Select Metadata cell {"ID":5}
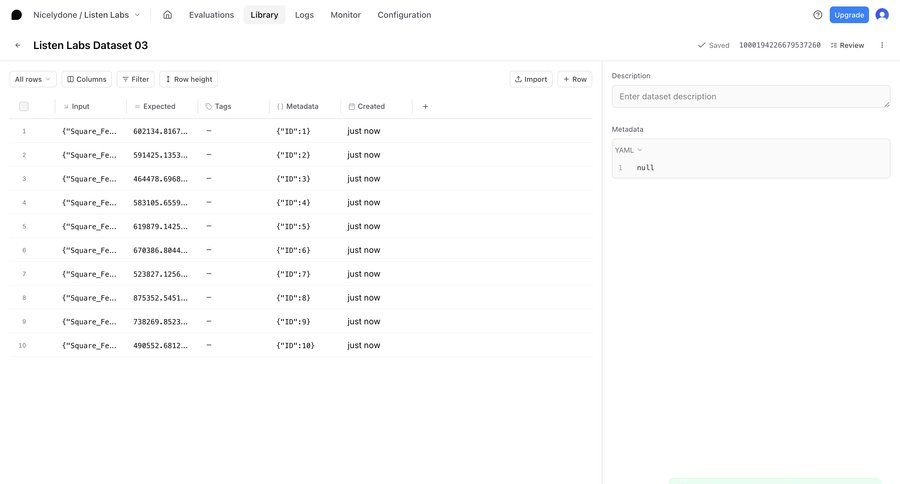Screen dimensions: 900x484 click(x=293, y=226)
